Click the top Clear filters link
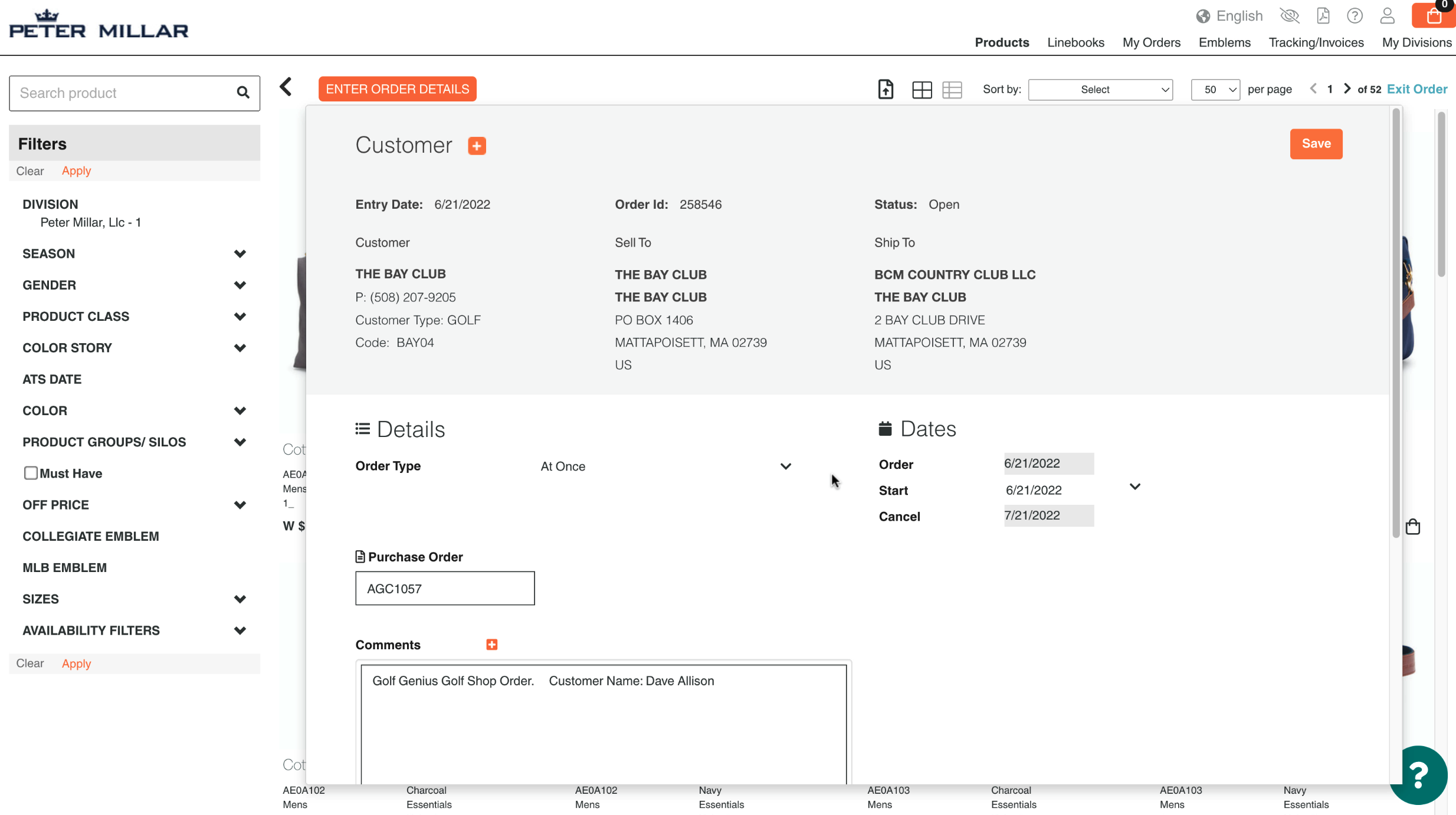1456x815 pixels. coord(30,171)
